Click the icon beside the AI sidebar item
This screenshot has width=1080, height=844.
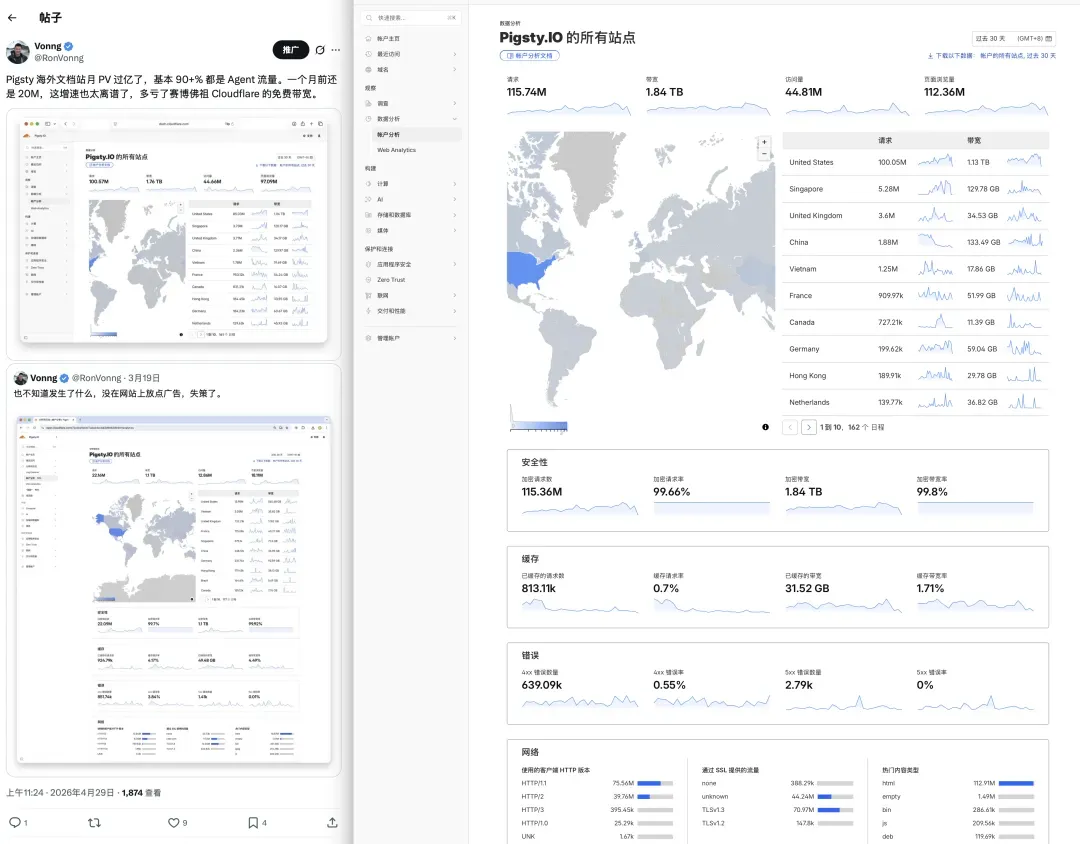coord(368,199)
